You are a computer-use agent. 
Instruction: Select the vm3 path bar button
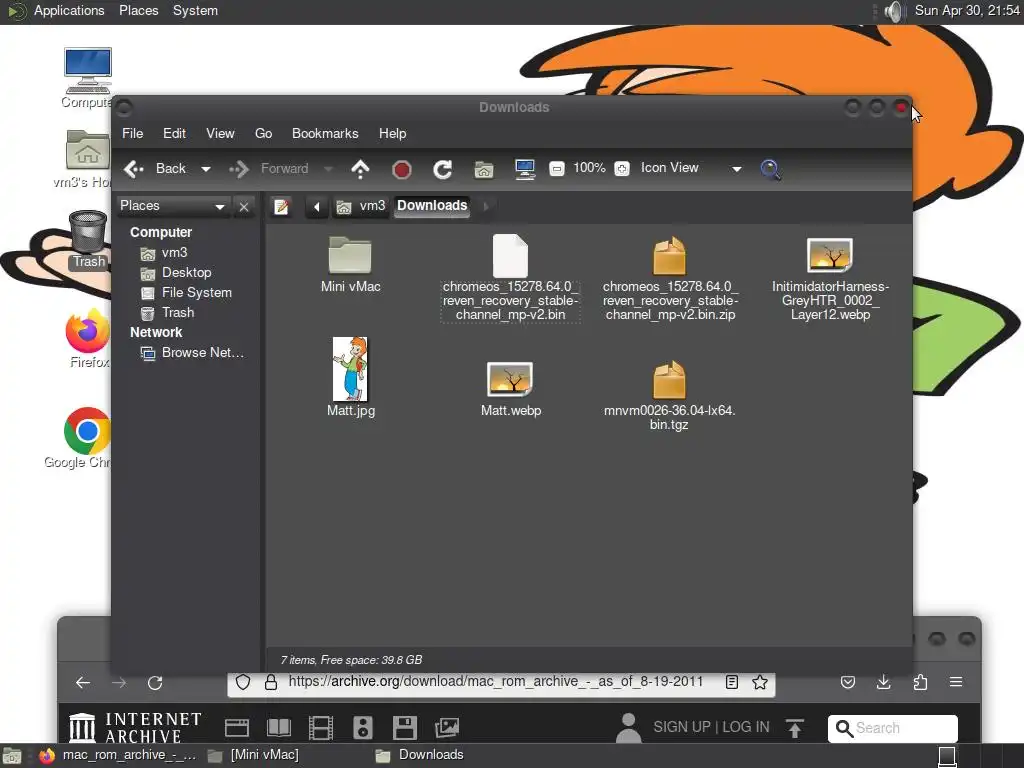point(361,206)
